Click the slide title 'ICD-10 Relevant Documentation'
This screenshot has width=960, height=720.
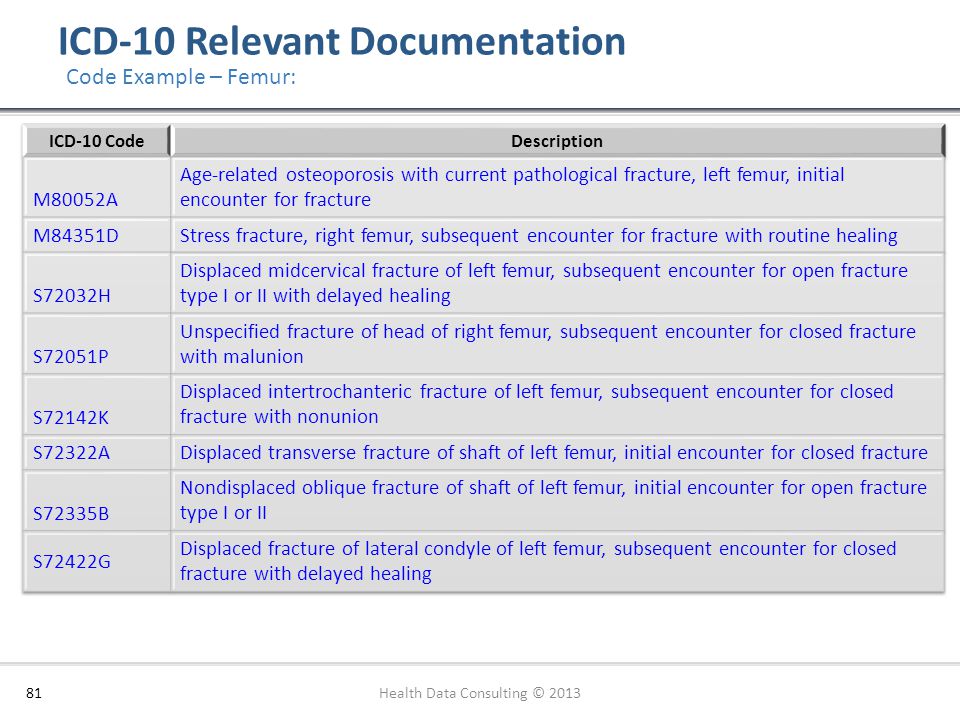pyautogui.click(x=342, y=42)
